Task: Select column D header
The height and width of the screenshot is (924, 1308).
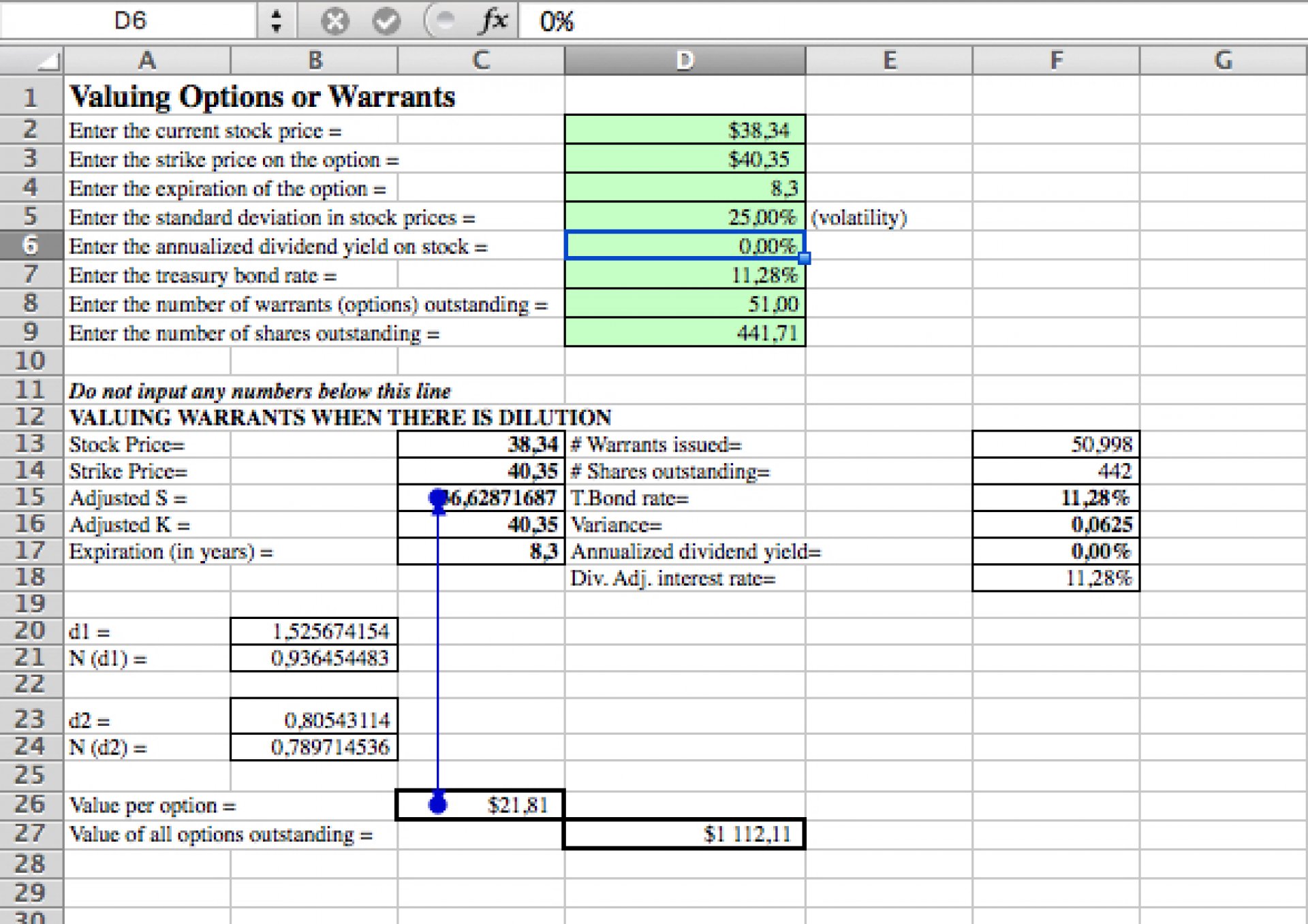Action: [685, 61]
